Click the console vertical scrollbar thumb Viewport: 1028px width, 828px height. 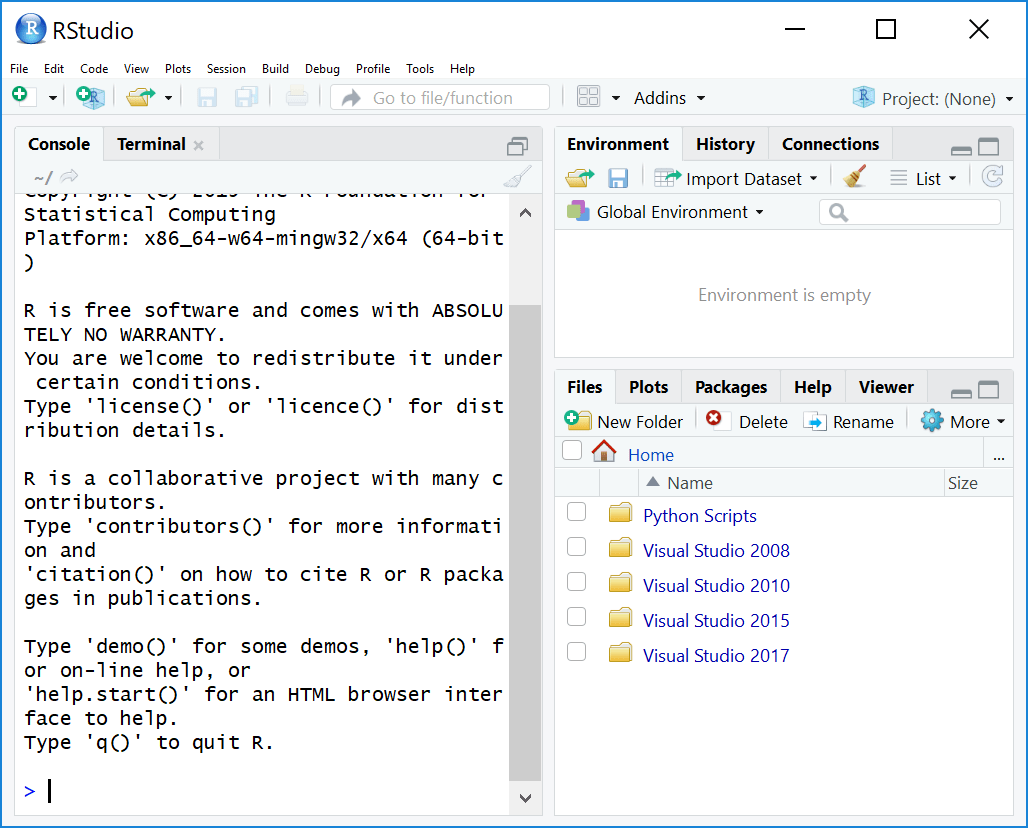point(524,543)
